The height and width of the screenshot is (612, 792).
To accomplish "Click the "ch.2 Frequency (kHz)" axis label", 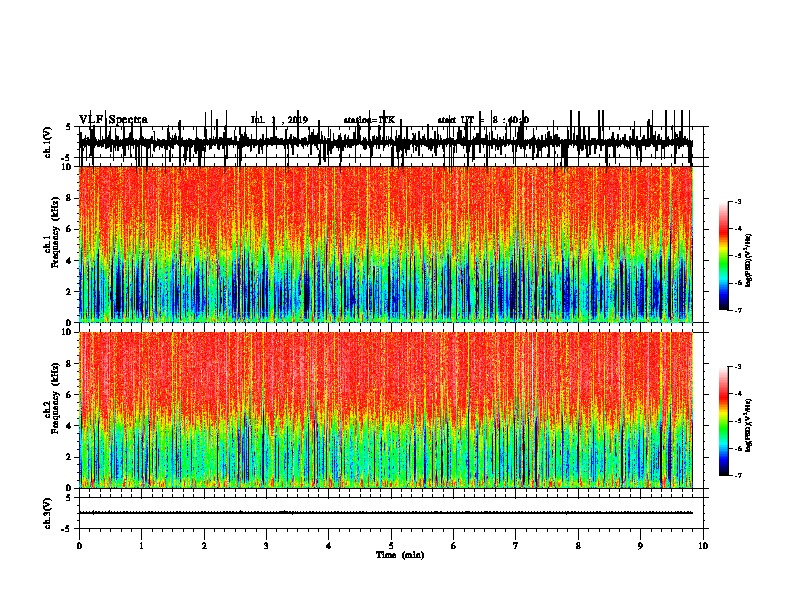I will tap(52, 397).
